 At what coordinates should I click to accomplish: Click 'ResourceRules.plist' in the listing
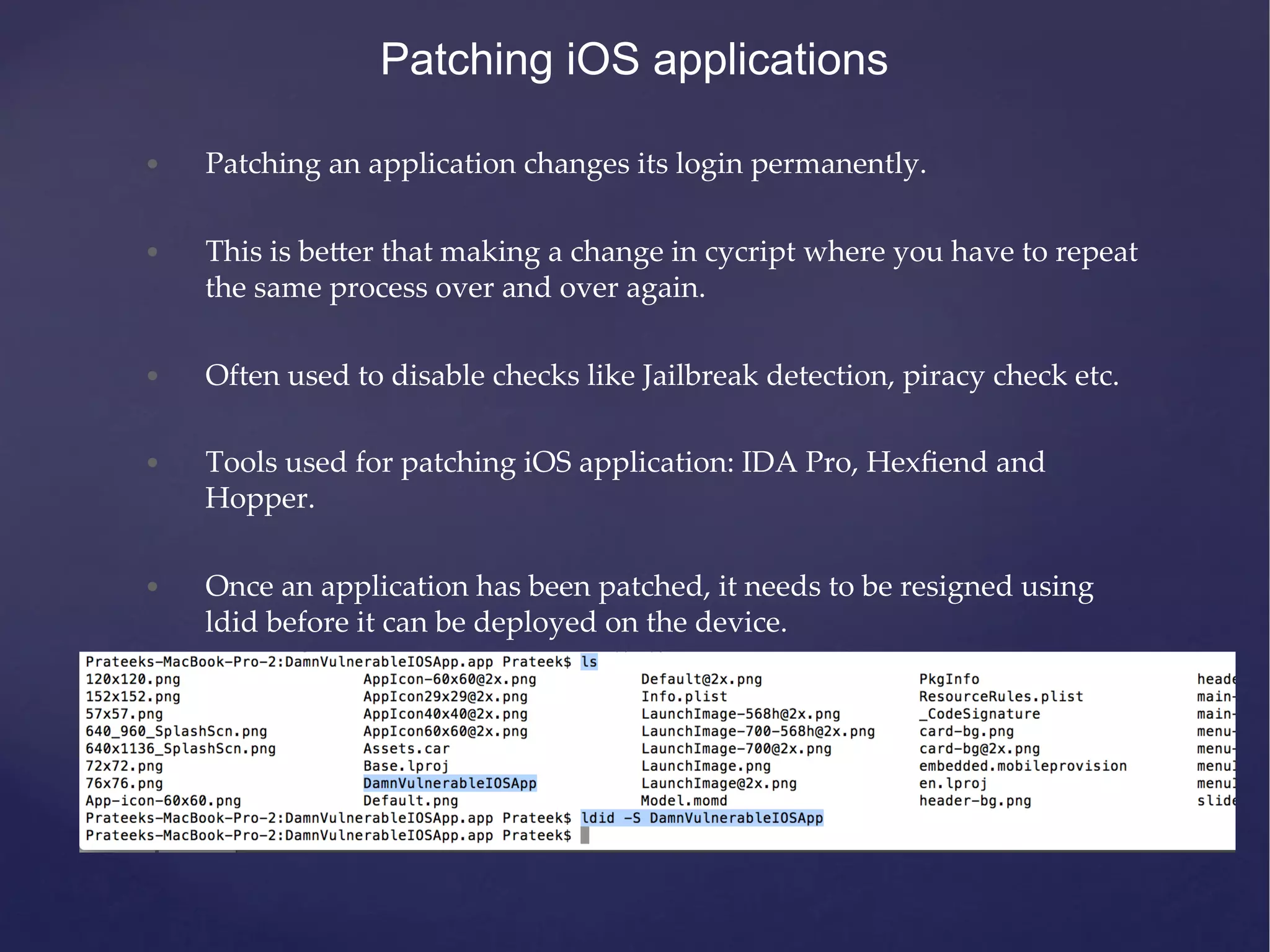click(x=1001, y=697)
